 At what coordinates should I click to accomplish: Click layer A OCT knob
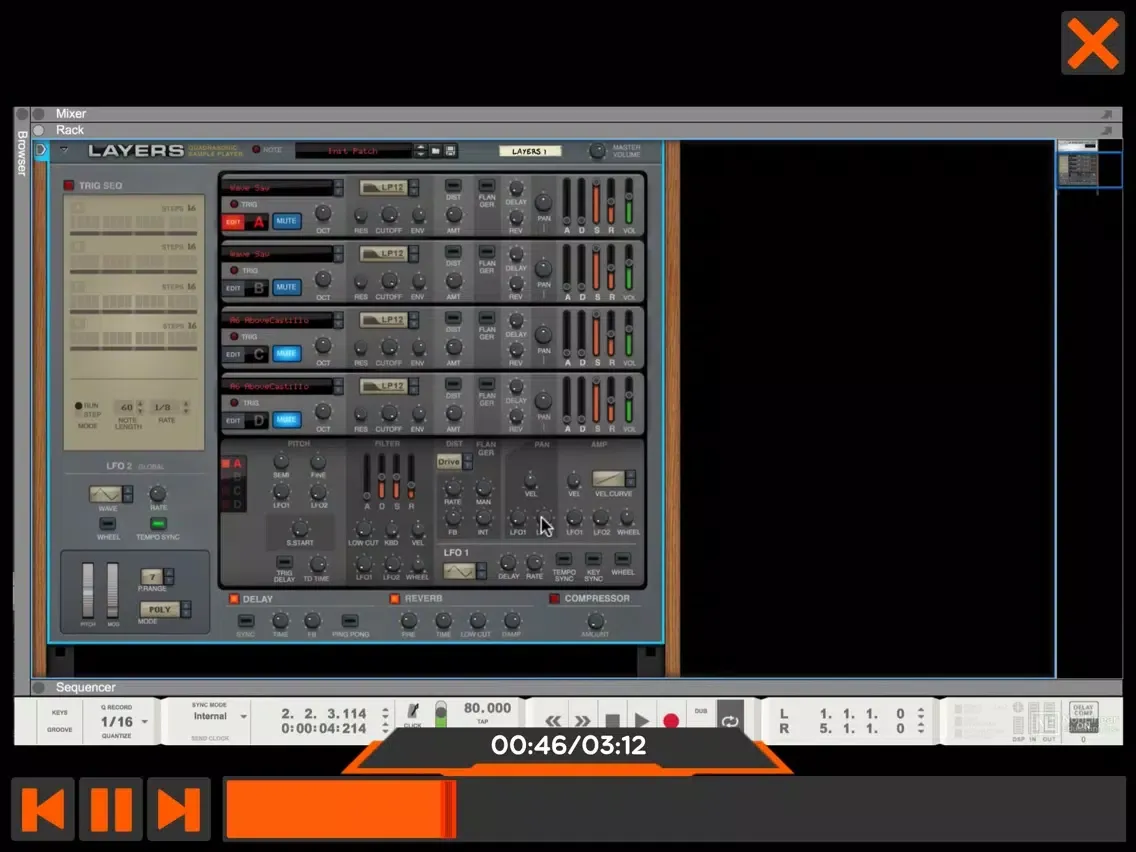coord(323,213)
